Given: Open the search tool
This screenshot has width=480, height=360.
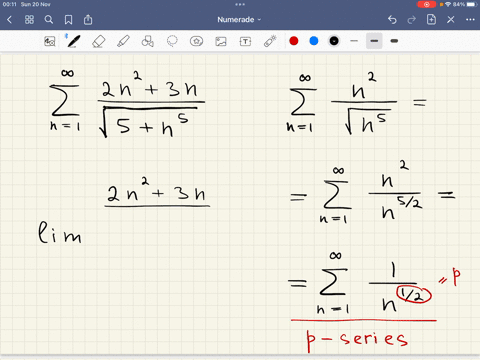Looking at the screenshot, I should tap(49, 20).
